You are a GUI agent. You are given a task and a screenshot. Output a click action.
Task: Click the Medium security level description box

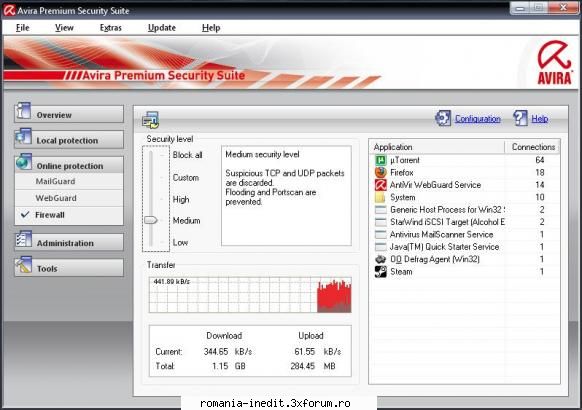point(286,196)
